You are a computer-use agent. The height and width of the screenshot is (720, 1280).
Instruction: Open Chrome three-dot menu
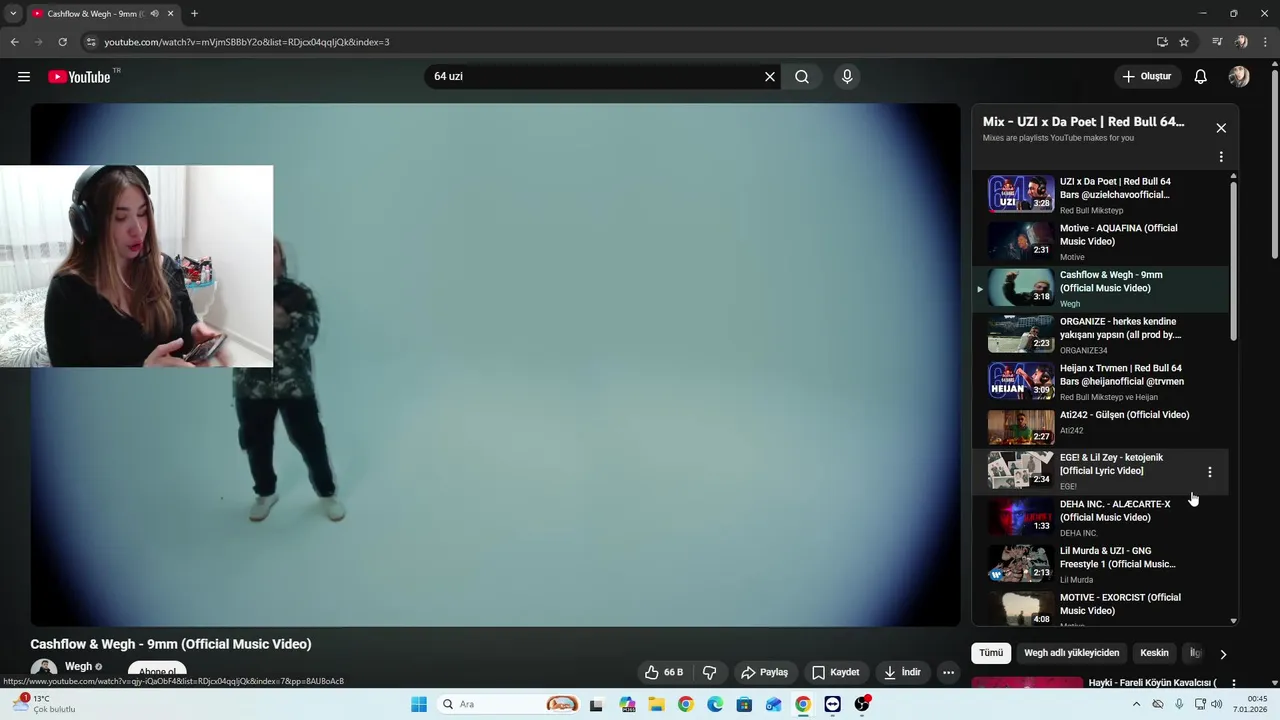[1265, 42]
